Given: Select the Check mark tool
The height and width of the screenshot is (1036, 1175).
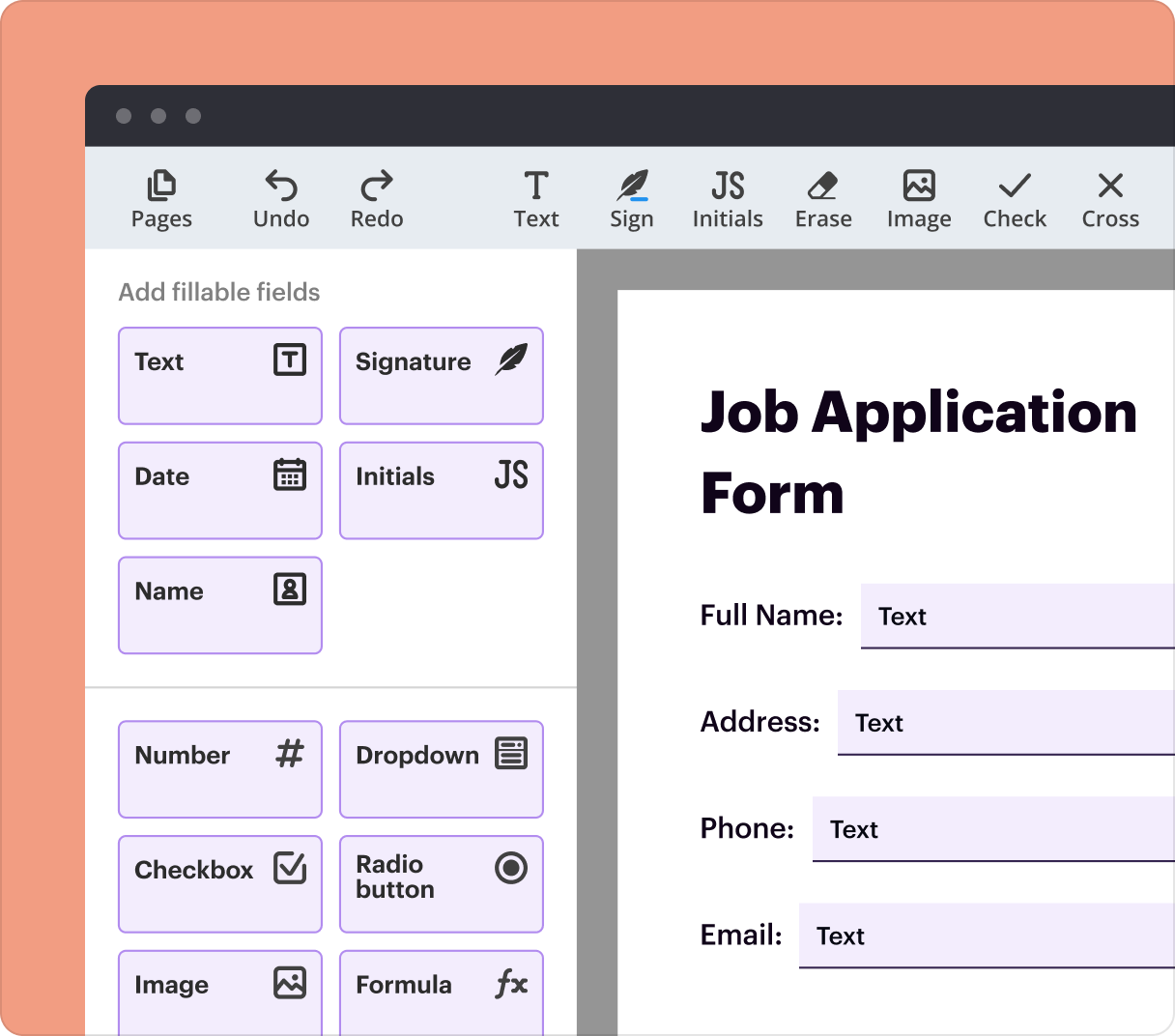Looking at the screenshot, I should [1014, 198].
